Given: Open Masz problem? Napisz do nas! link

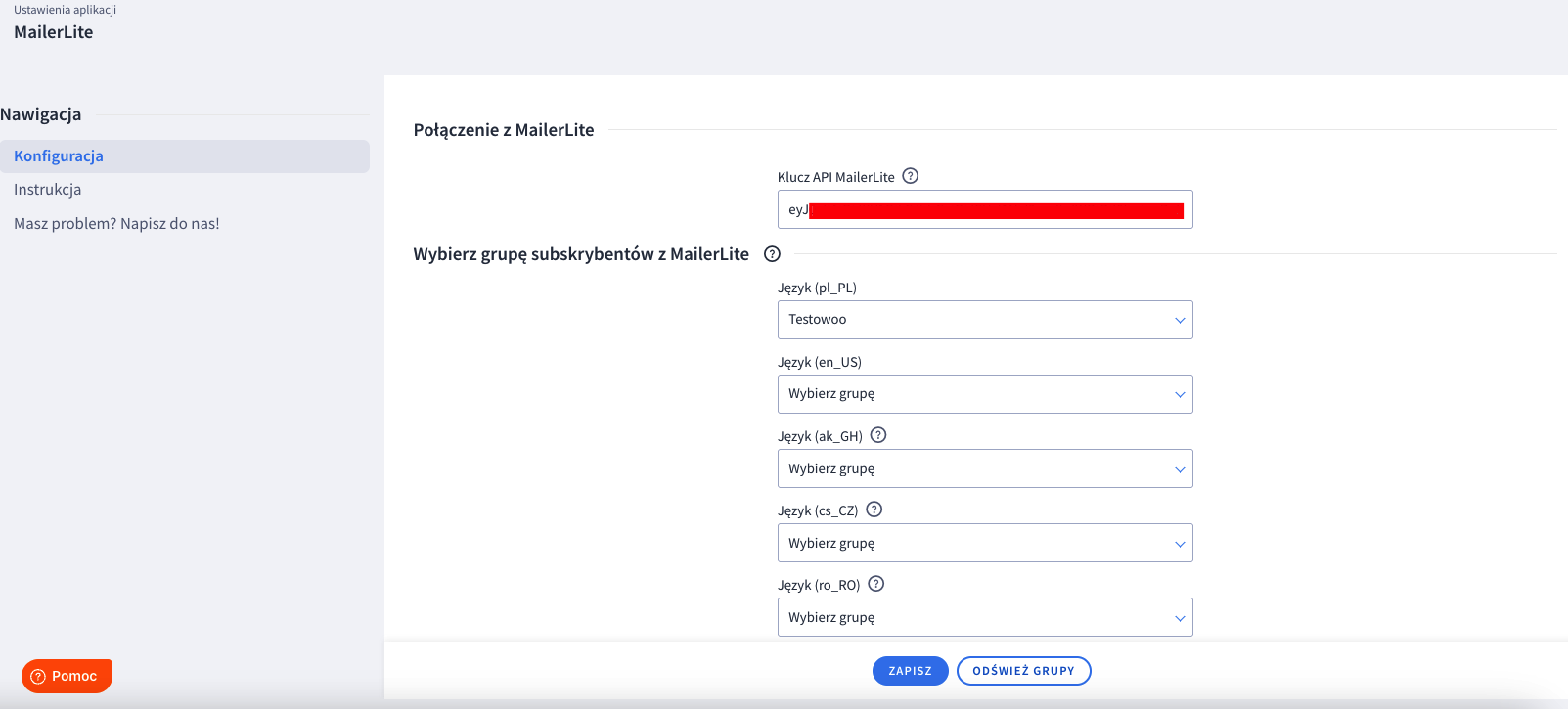Looking at the screenshot, I should click(x=116, y=224).
